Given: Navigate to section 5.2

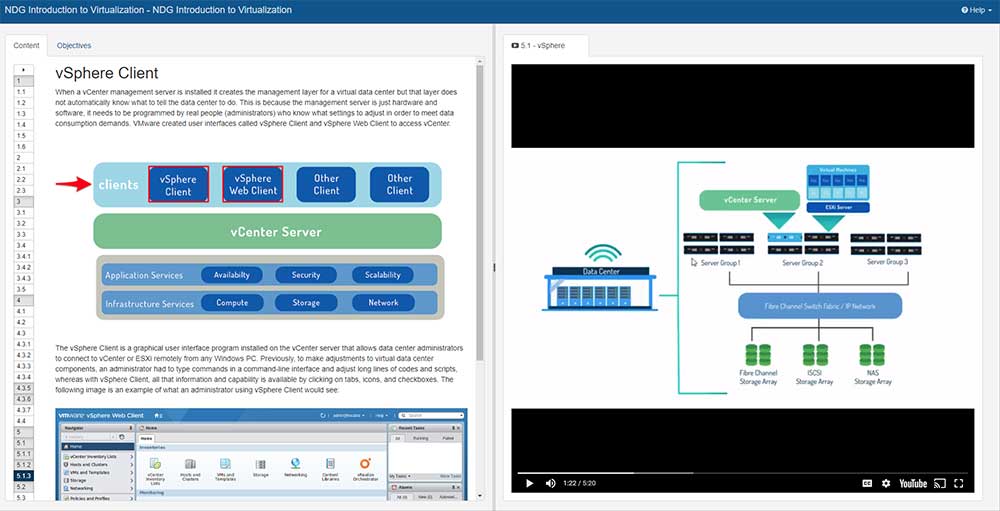Looking at the screenshot, I should point(24,487).
